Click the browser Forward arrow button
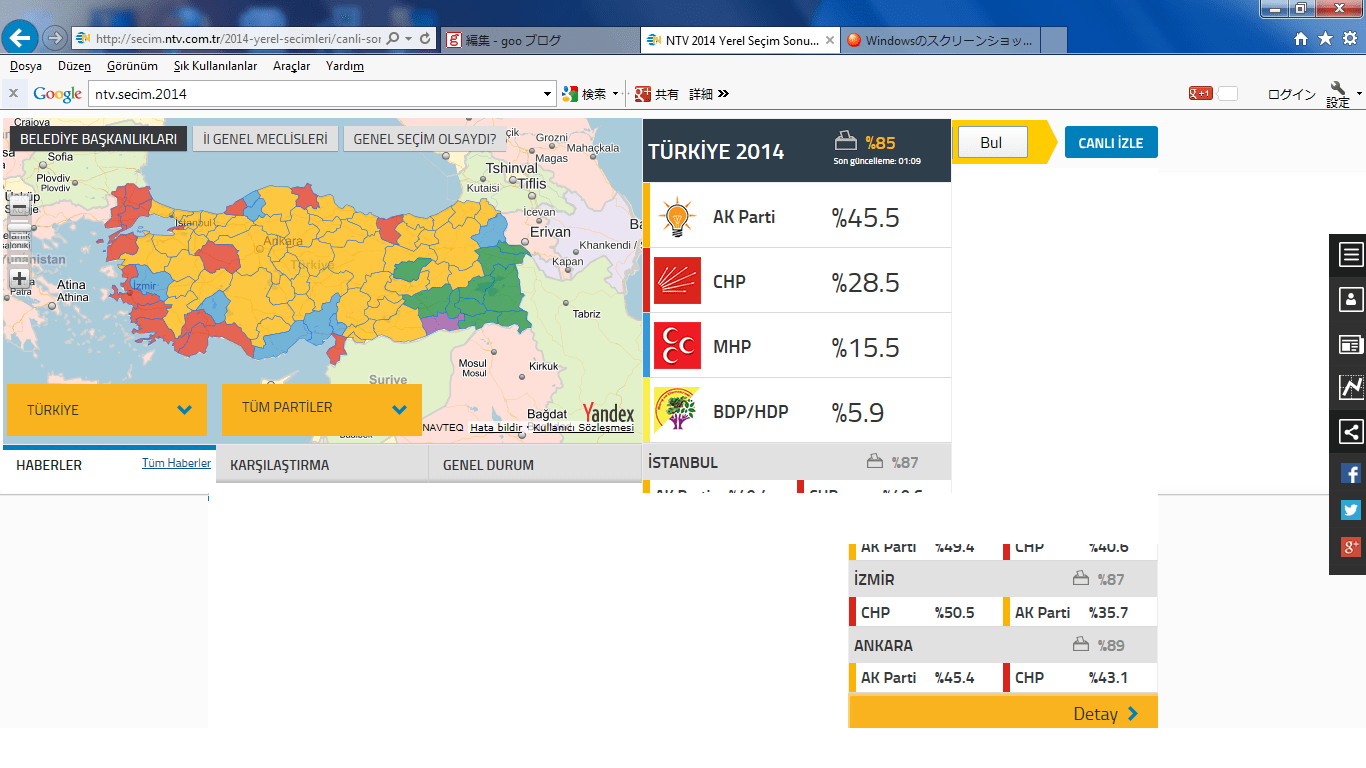 pyautogui.click(x=55, y=39)
